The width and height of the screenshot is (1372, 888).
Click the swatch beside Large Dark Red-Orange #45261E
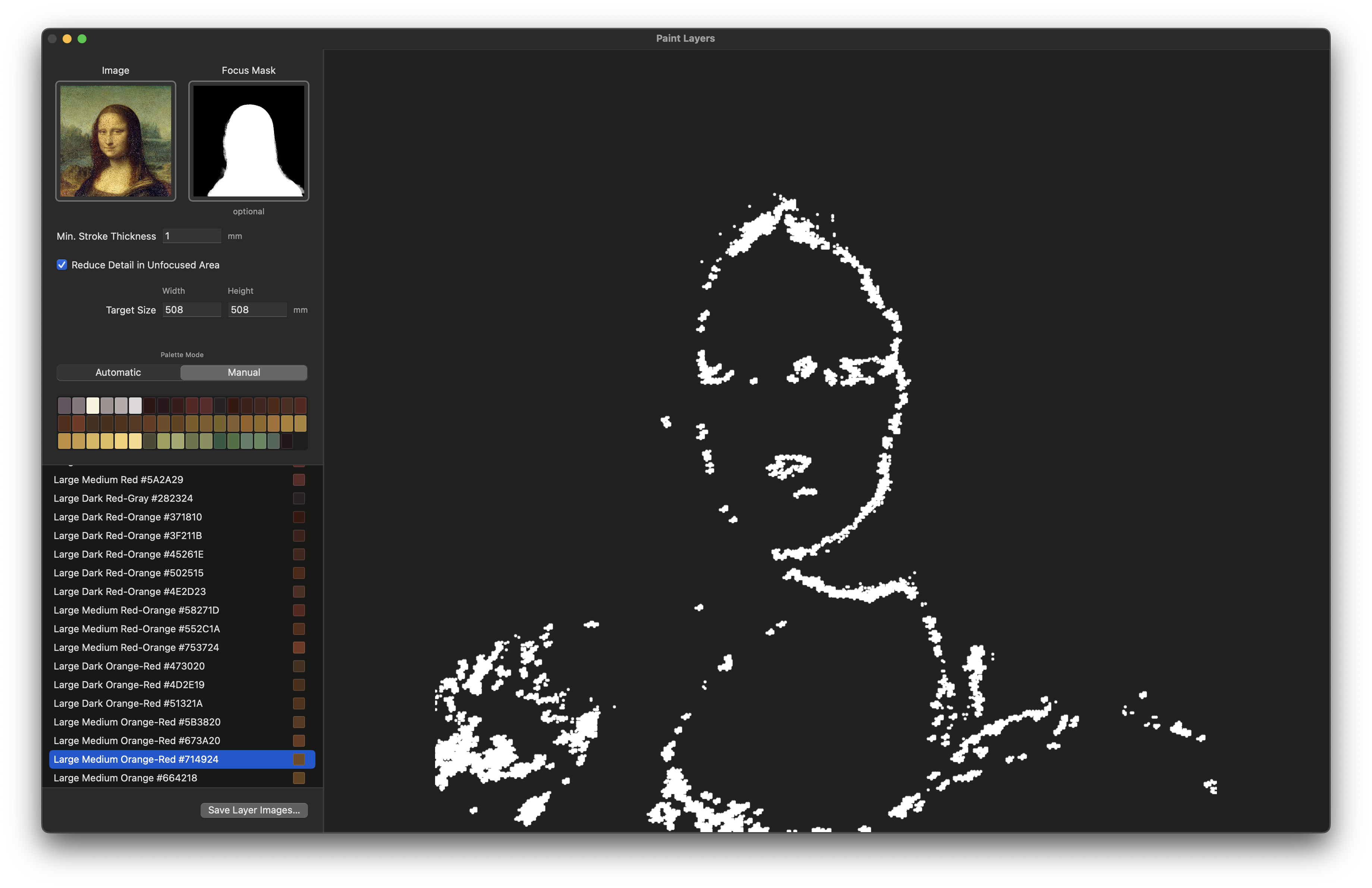point(299,554)
